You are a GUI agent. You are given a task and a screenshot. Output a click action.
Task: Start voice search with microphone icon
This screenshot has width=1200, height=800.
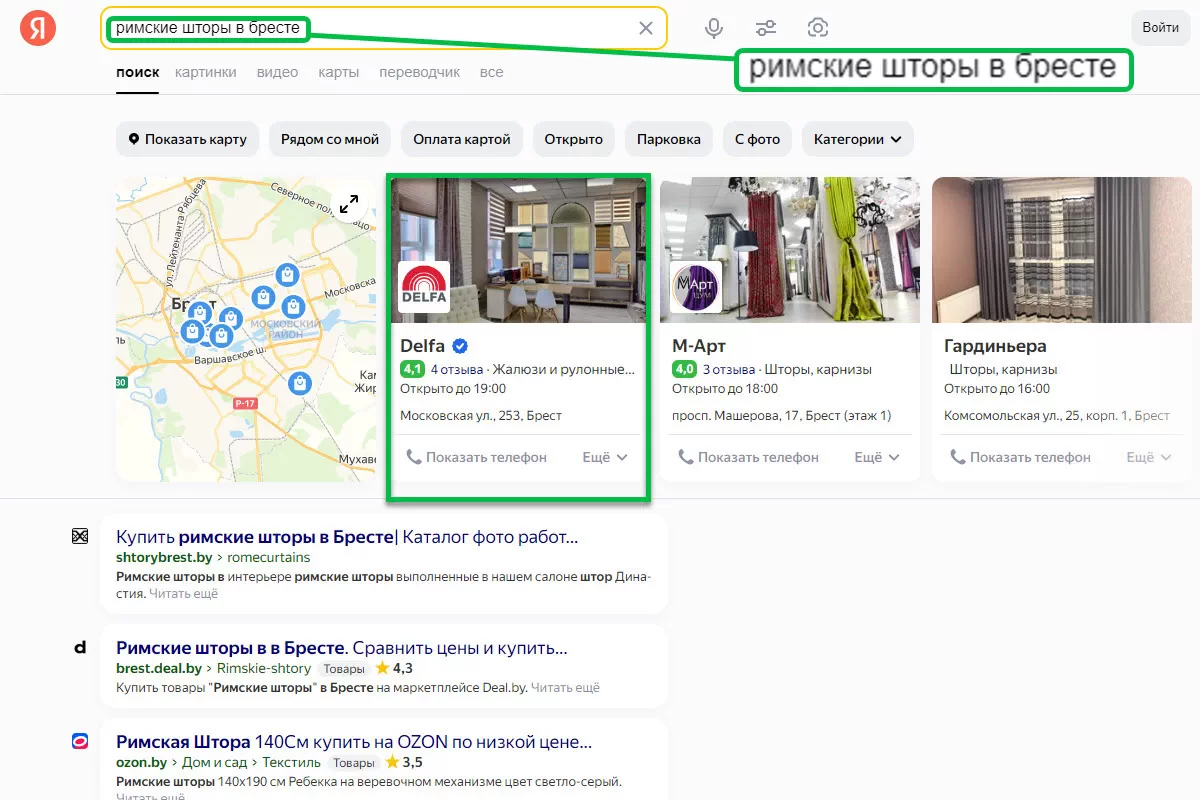714,28
